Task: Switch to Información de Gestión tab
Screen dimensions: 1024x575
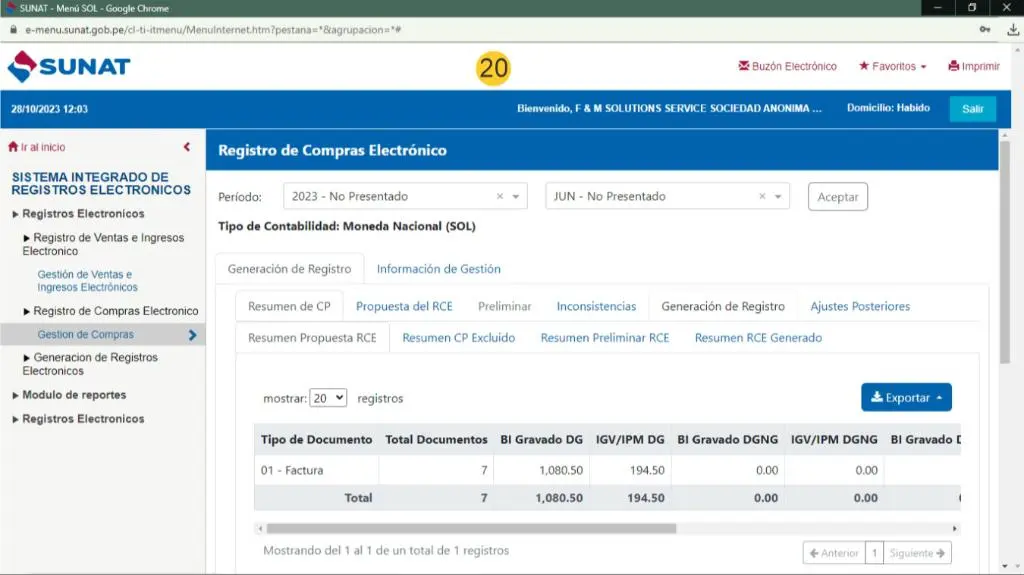Action: click(x=438, y=269)
